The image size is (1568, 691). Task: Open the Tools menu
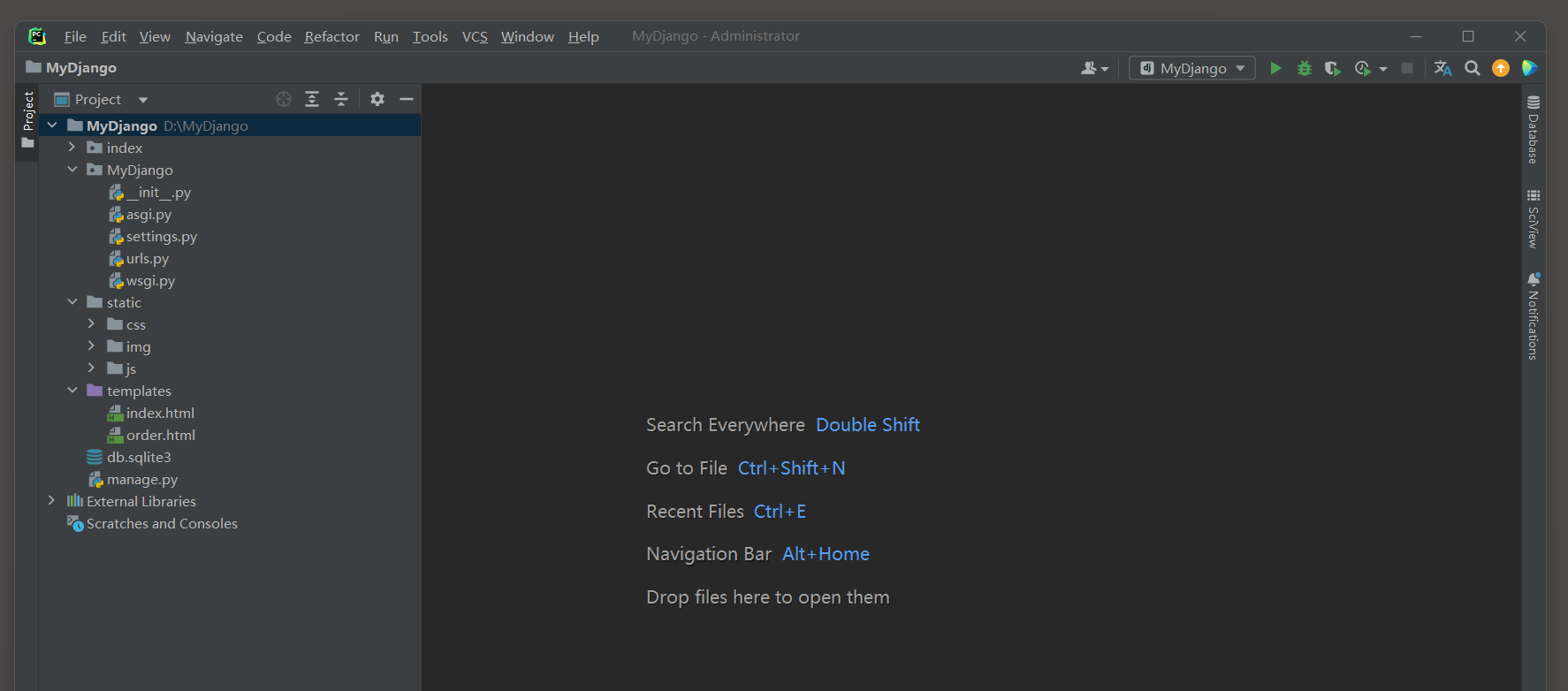coord(430,36)
